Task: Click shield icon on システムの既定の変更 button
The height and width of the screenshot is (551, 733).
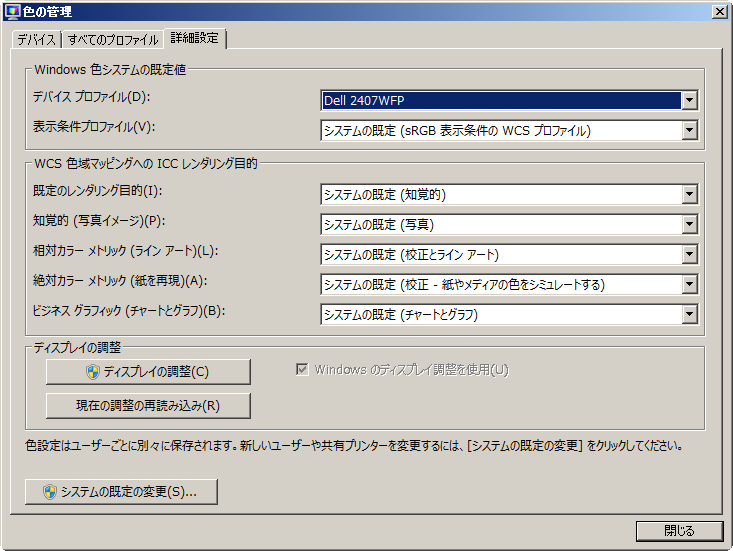Action: [x=49, y=492]
